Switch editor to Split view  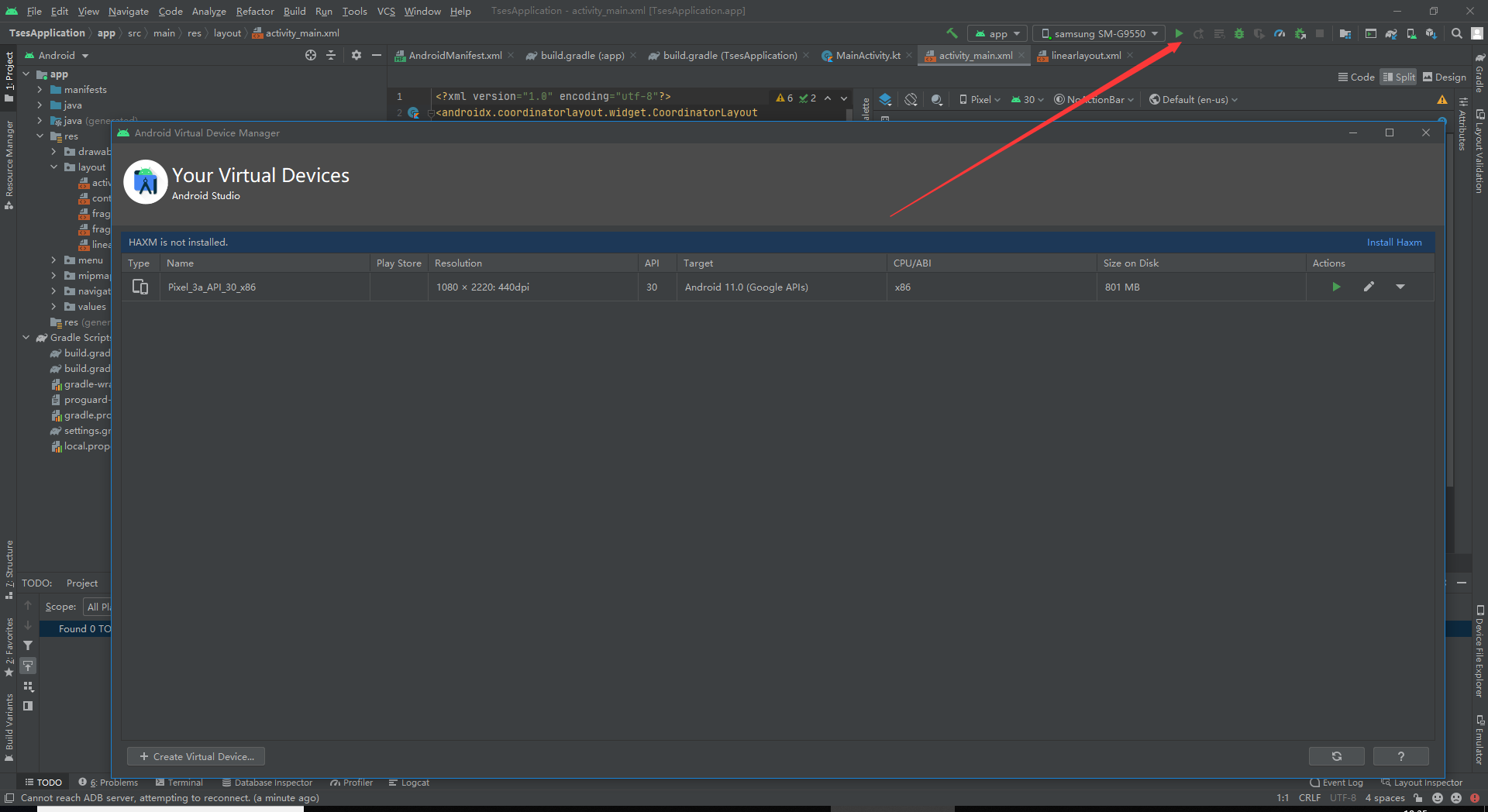[1399, 77]
